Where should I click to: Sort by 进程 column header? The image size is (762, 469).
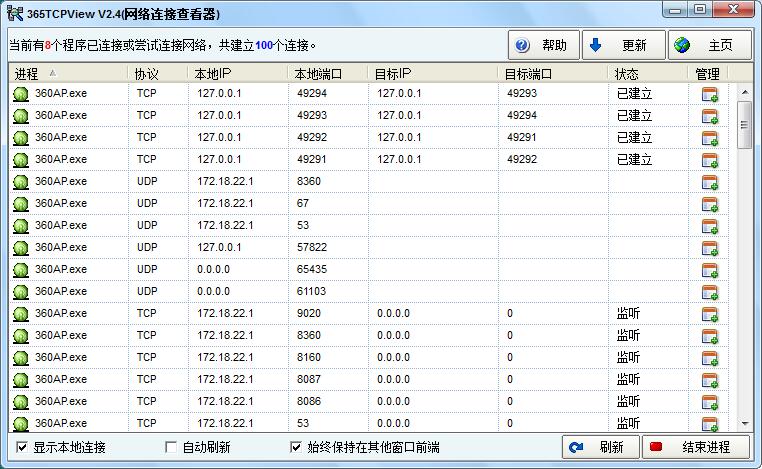coord(68,73)
